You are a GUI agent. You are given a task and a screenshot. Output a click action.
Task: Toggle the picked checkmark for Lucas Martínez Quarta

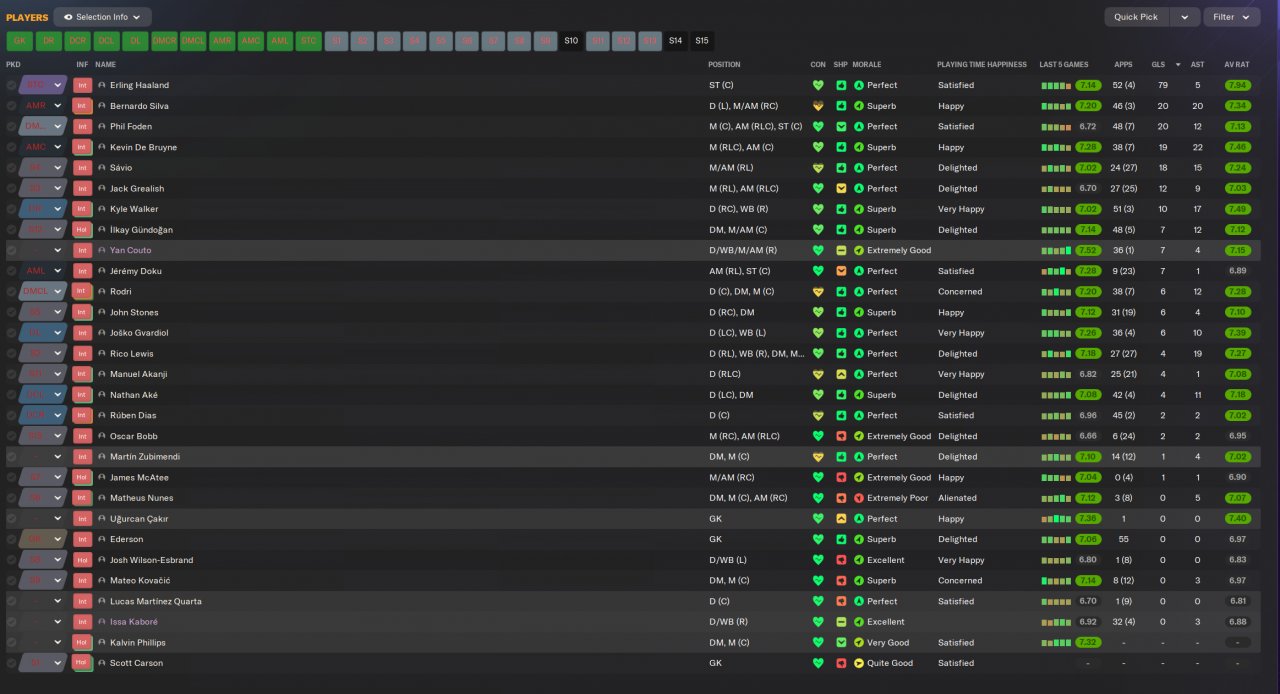click(11, 601)
